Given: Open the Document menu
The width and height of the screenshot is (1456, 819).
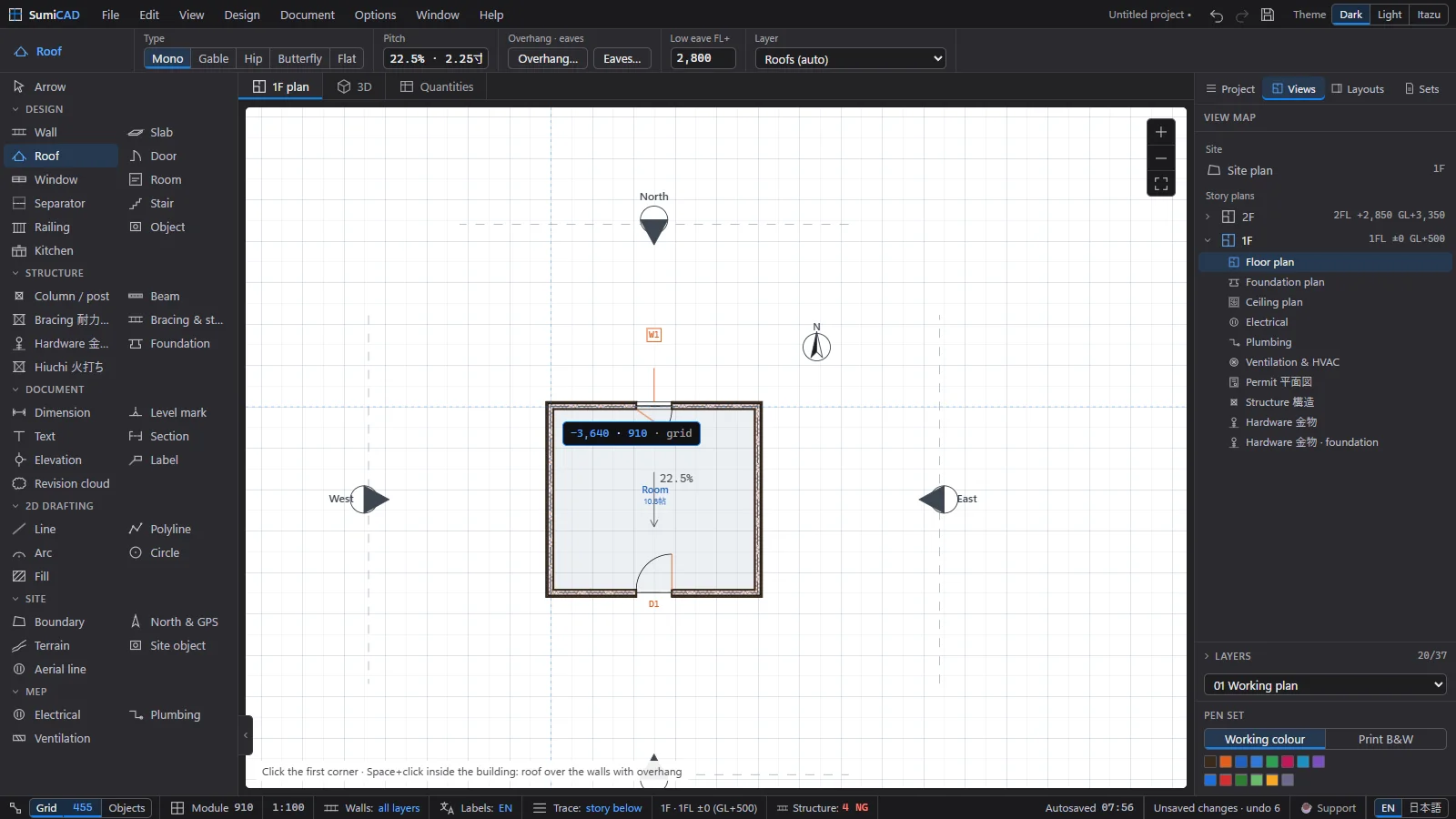Looking at the screenshot, I should (308, 15).
